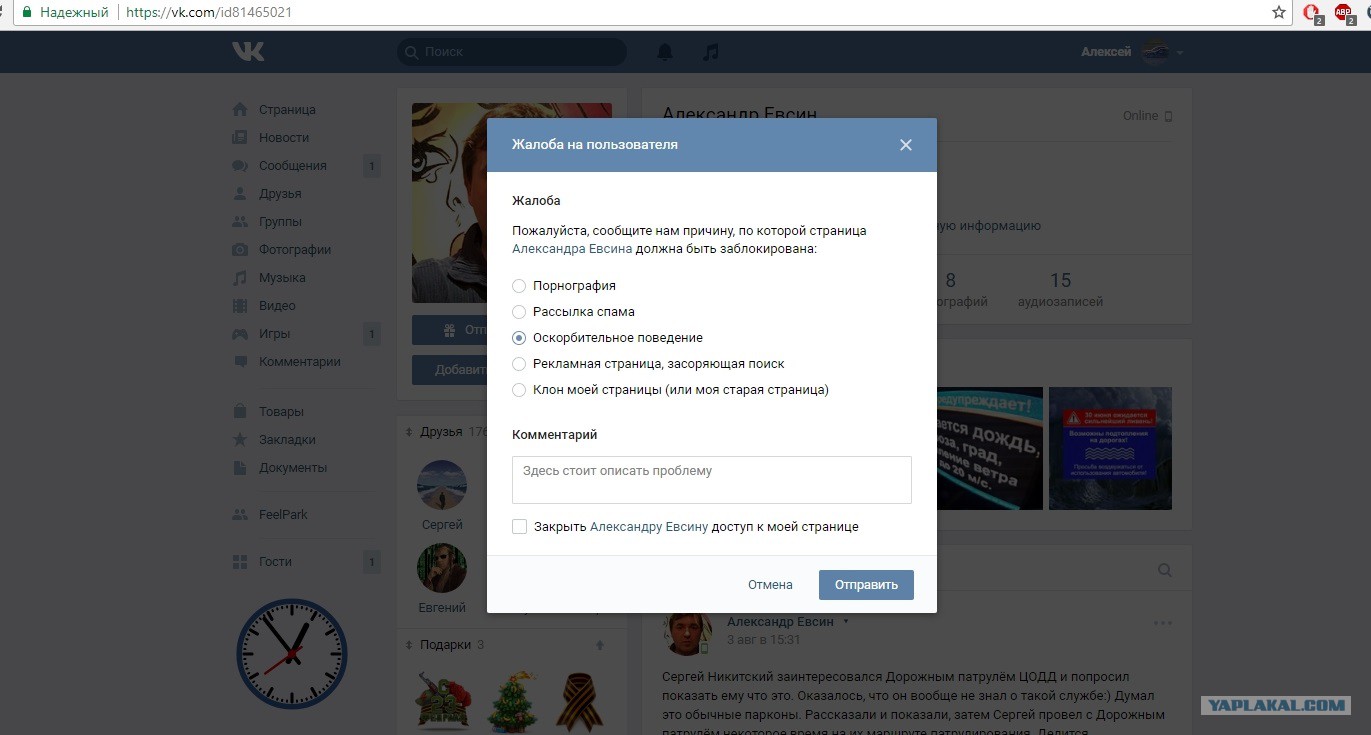
Task: Open the music note icon in the header
Action: point(710,52)
